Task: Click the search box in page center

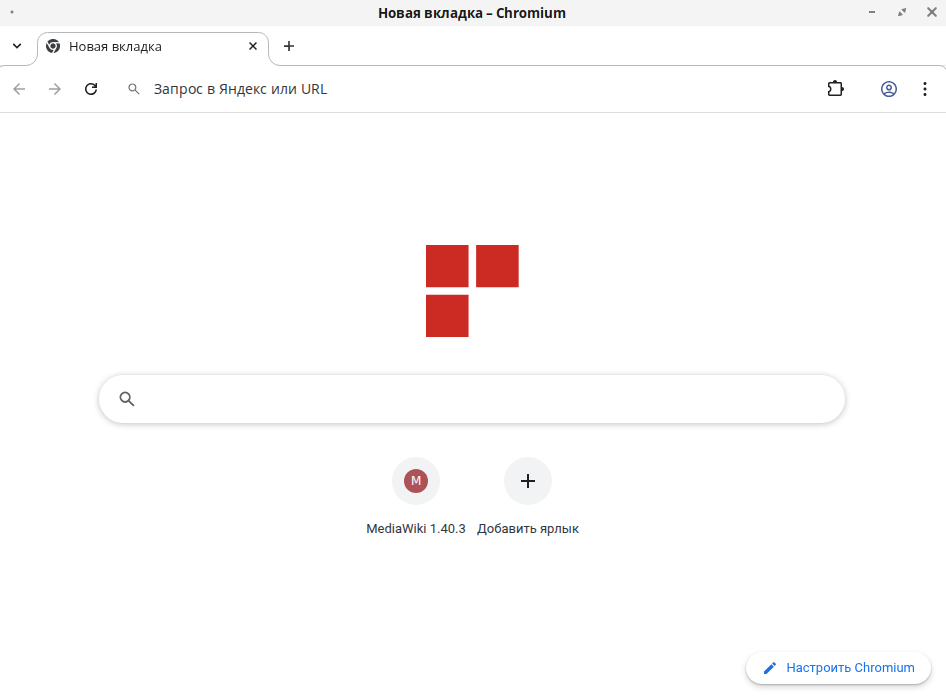Action: [x=480, y=399]
